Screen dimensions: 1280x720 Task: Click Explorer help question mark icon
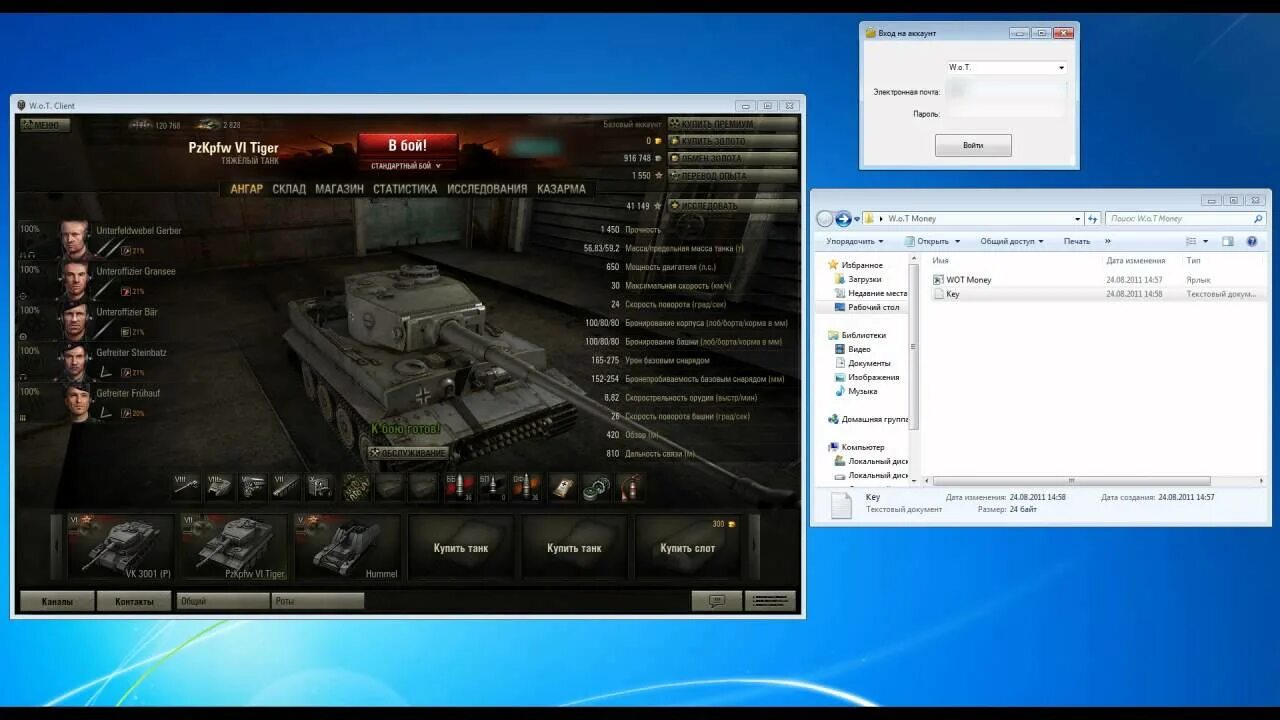pyautogui.click(x=1252, y=241)
